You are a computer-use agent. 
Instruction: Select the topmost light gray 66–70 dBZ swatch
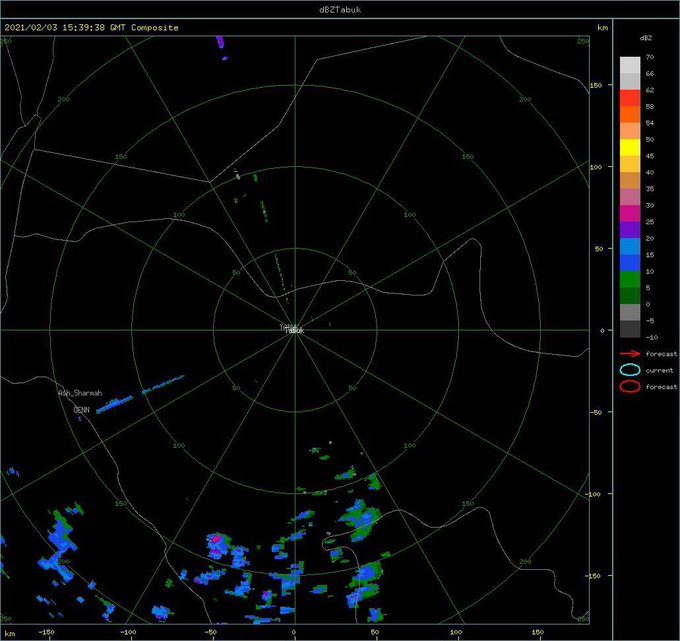click(630, 65)
